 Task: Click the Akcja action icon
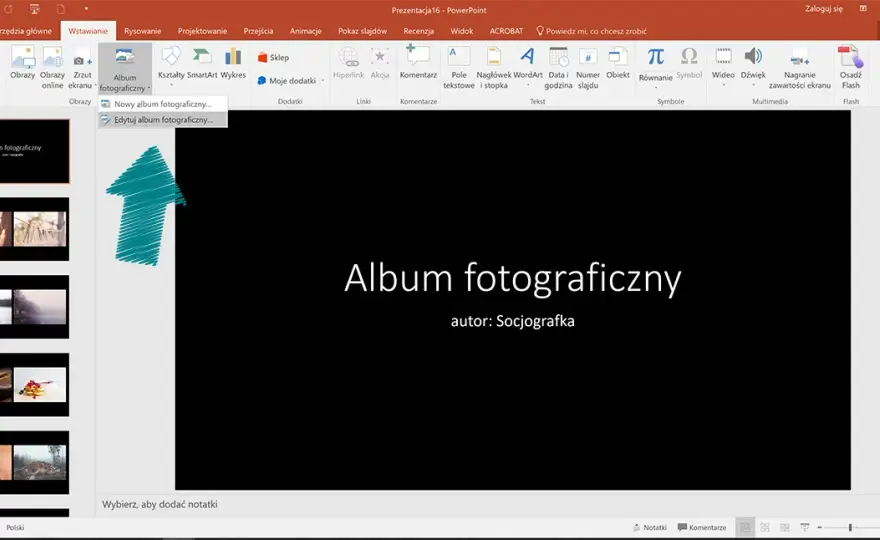point(380,62)
